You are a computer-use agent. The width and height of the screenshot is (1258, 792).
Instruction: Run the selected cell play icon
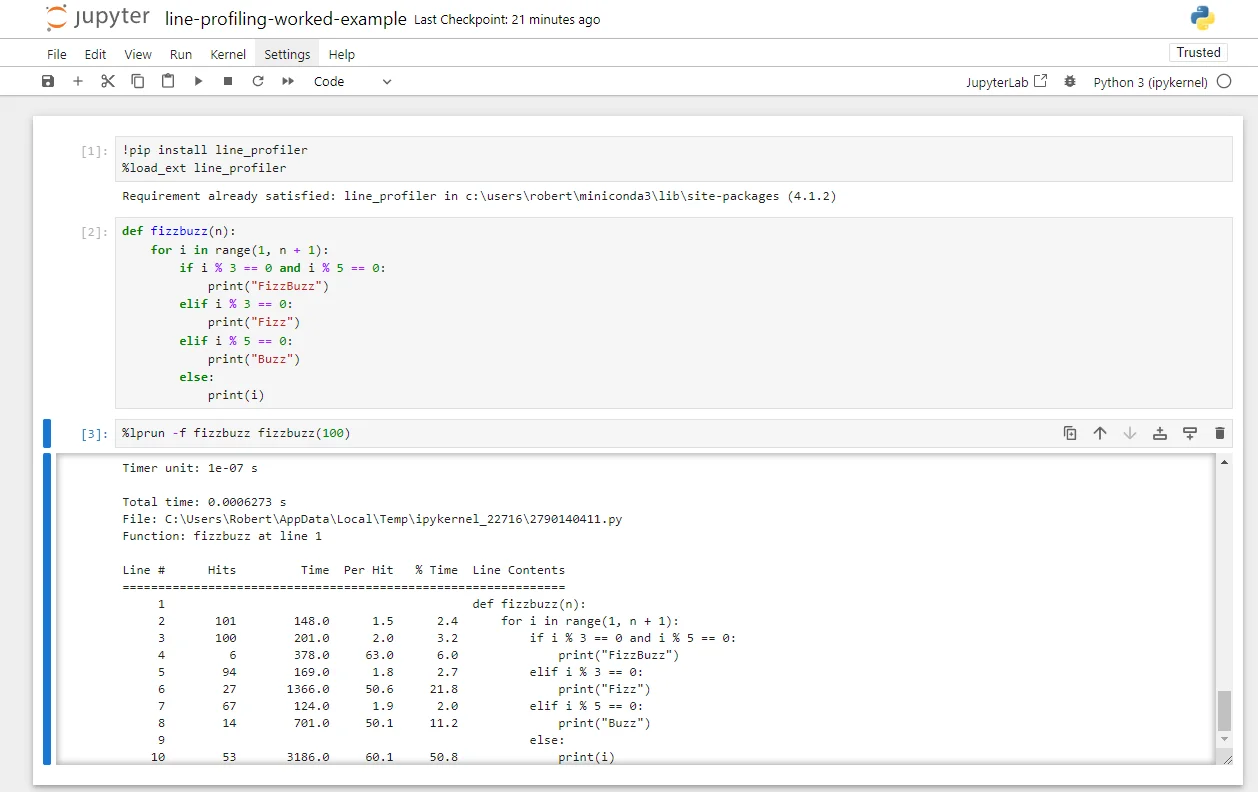click(x=198, y=81)
